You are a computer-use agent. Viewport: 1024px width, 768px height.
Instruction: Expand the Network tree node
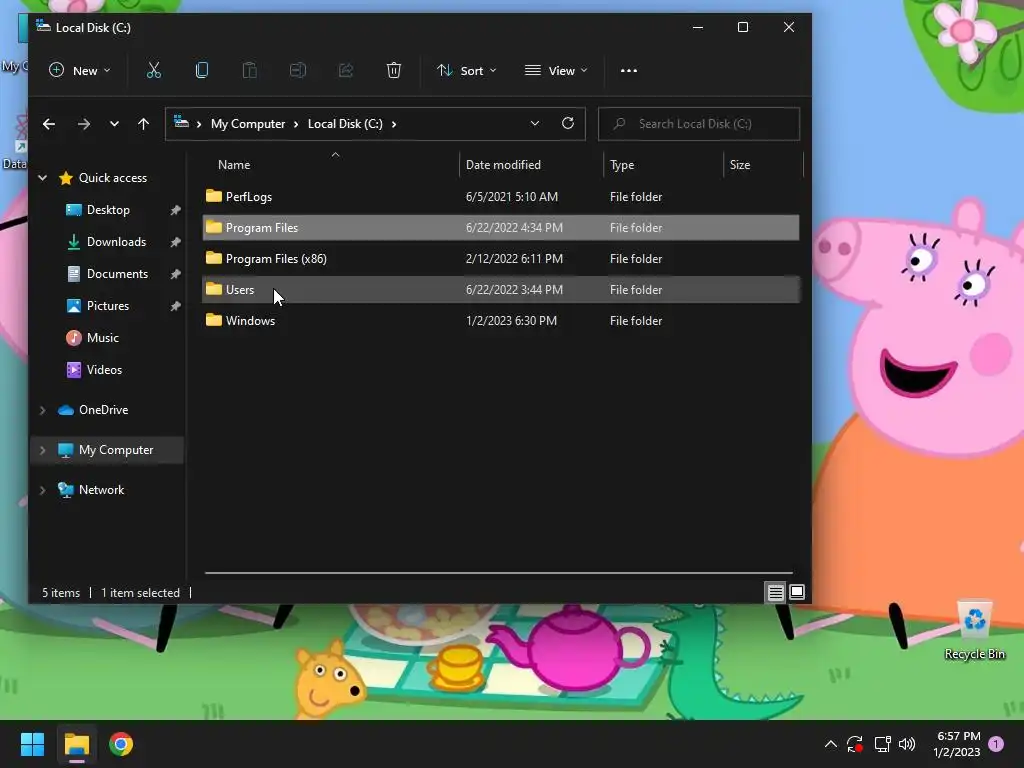coord(42,490)
